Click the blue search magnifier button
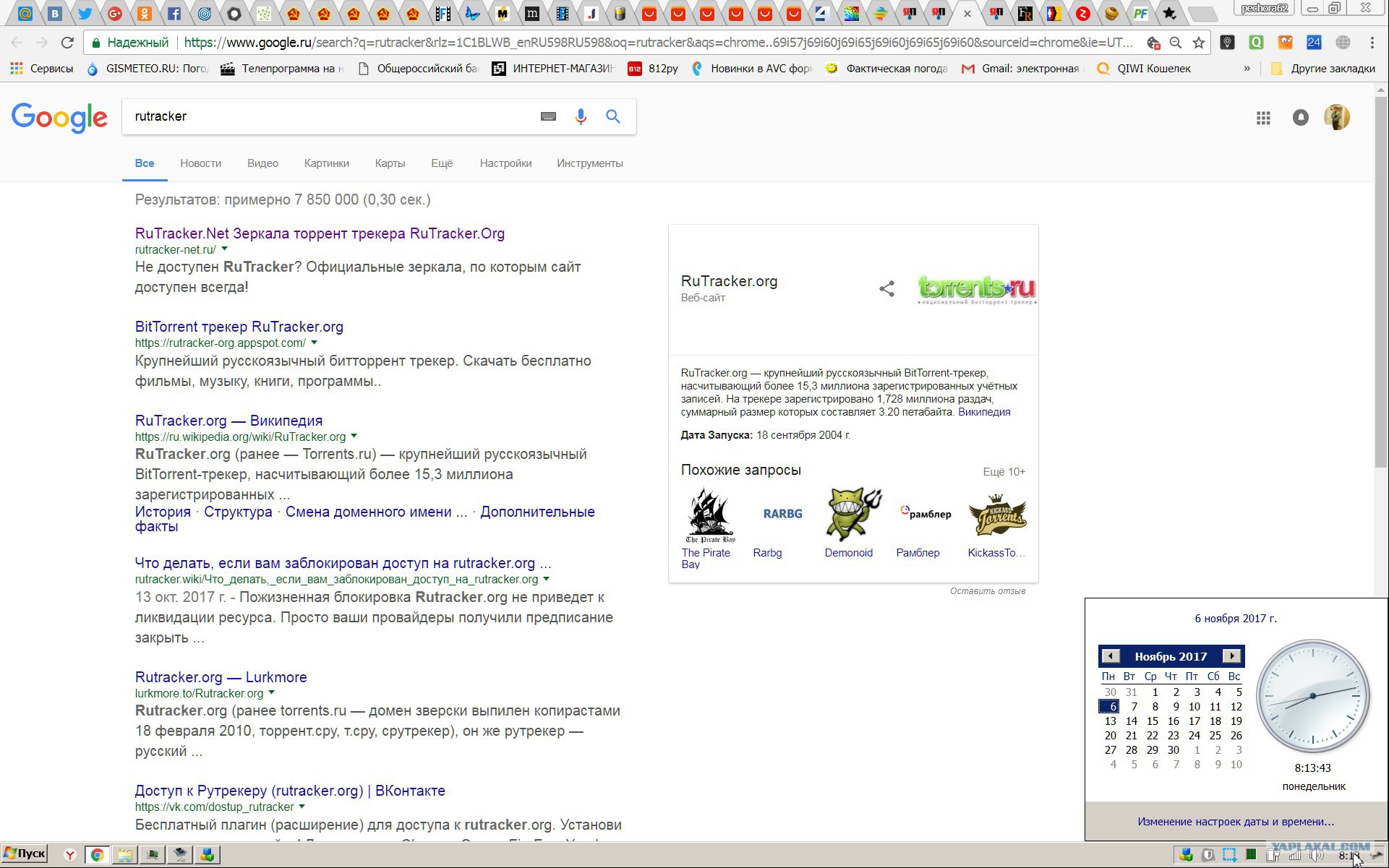The width and height of the screenshot is (1389, 868). [613, 116]
